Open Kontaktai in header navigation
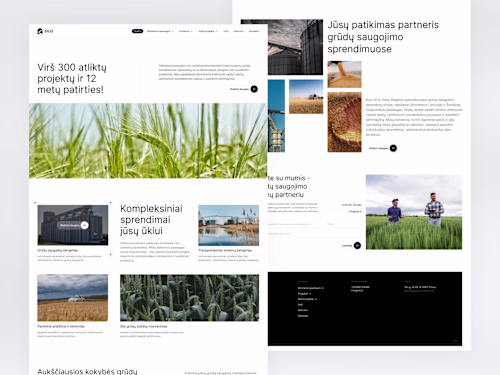The width and height of the screenshot is (500, 375). pyautogui.click(x=254, y=31)
